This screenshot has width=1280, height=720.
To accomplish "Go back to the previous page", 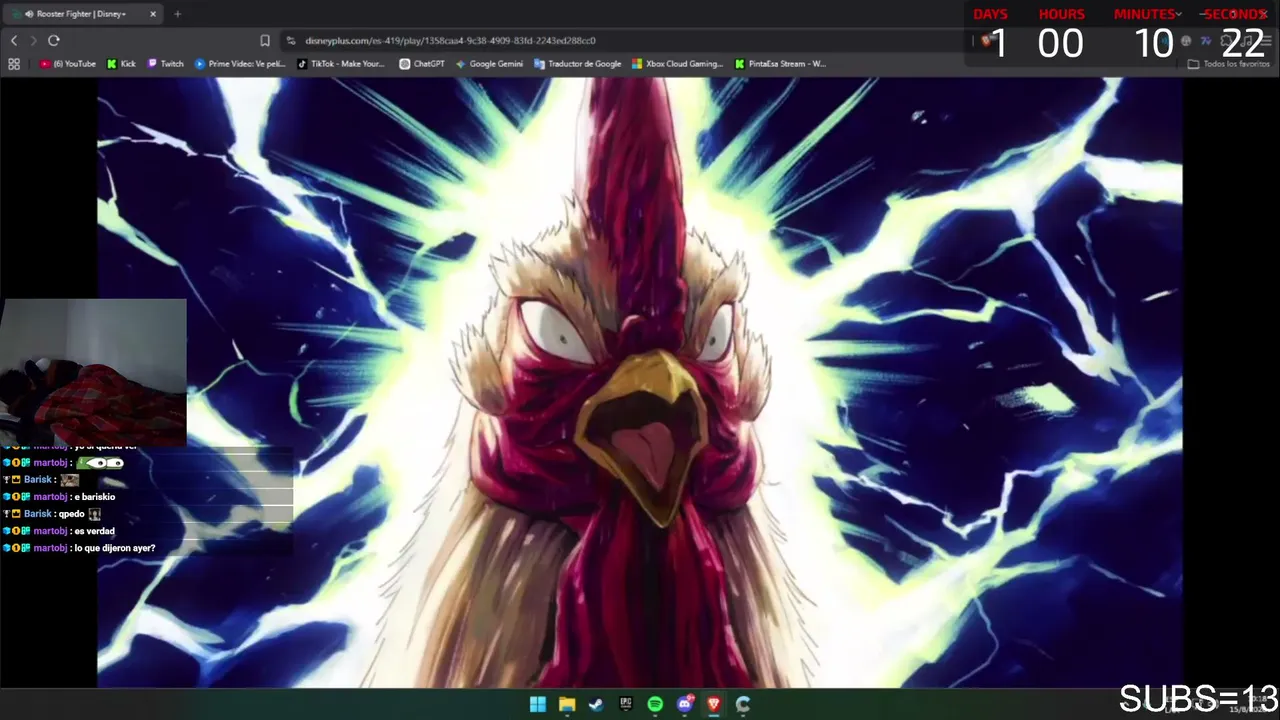I will (14, 40).
